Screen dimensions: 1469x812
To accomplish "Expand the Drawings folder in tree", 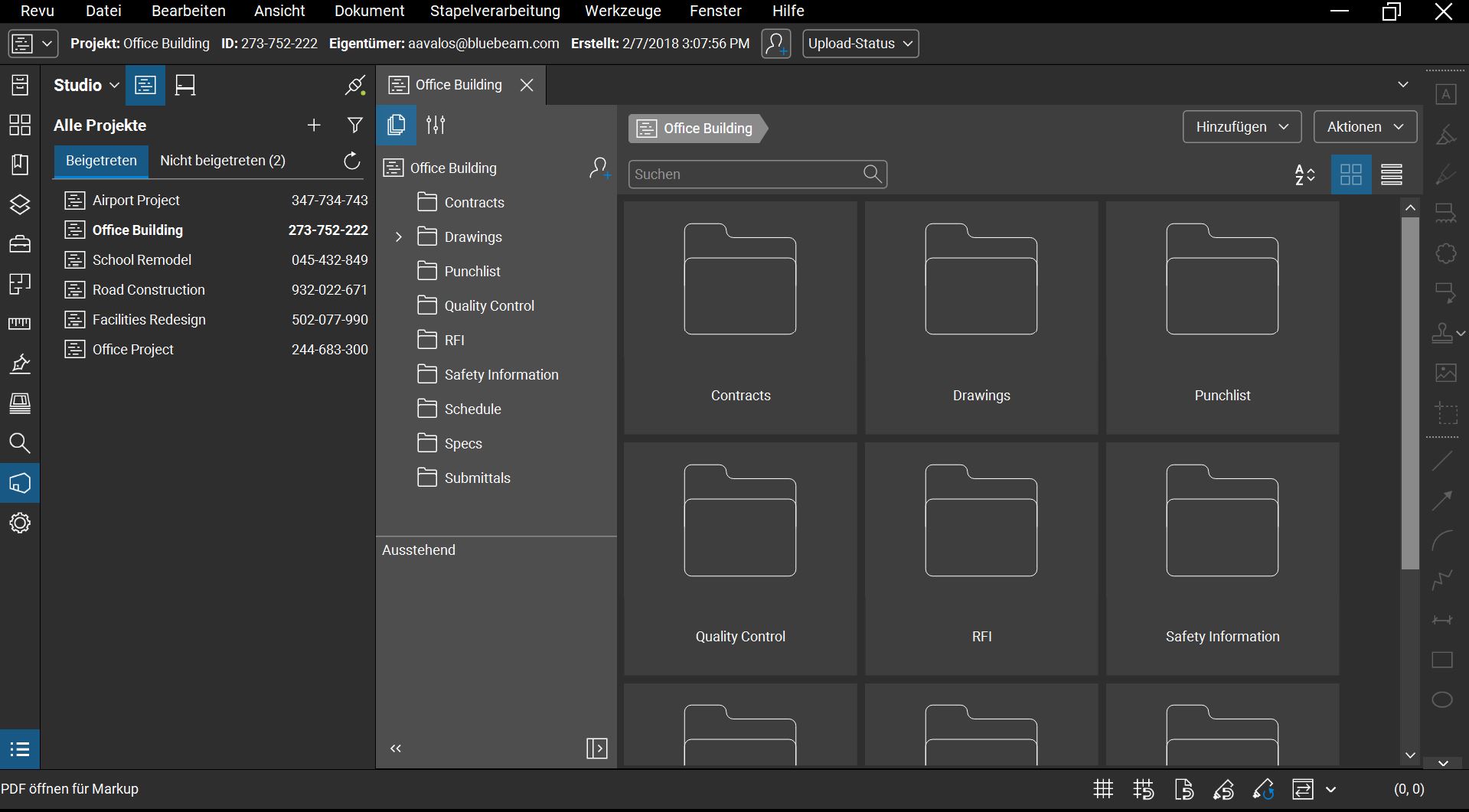I will point(398,237).
